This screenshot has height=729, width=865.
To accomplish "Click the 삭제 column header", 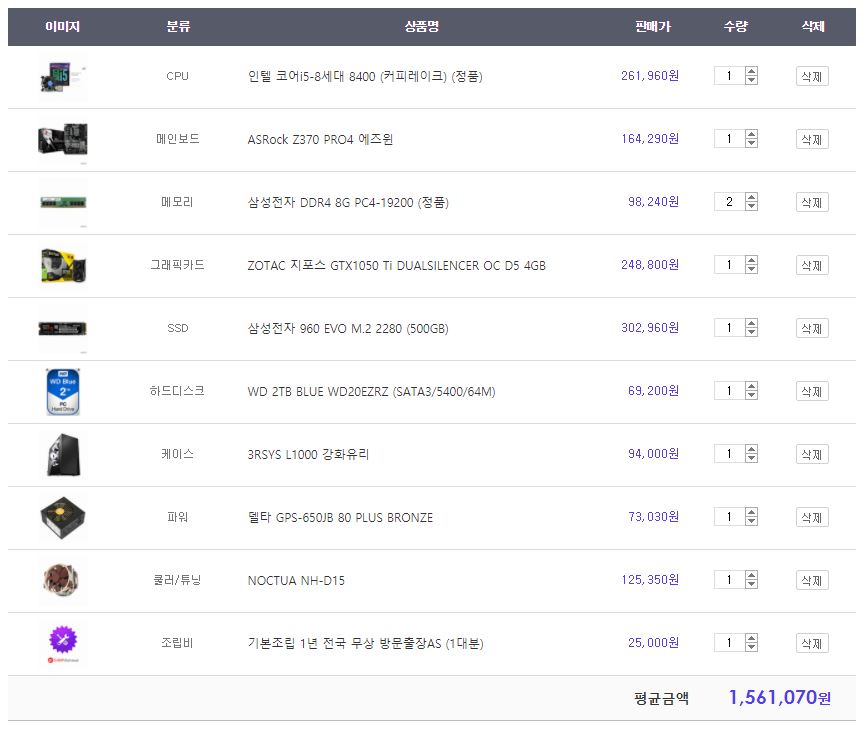I will tap(813, 26).
